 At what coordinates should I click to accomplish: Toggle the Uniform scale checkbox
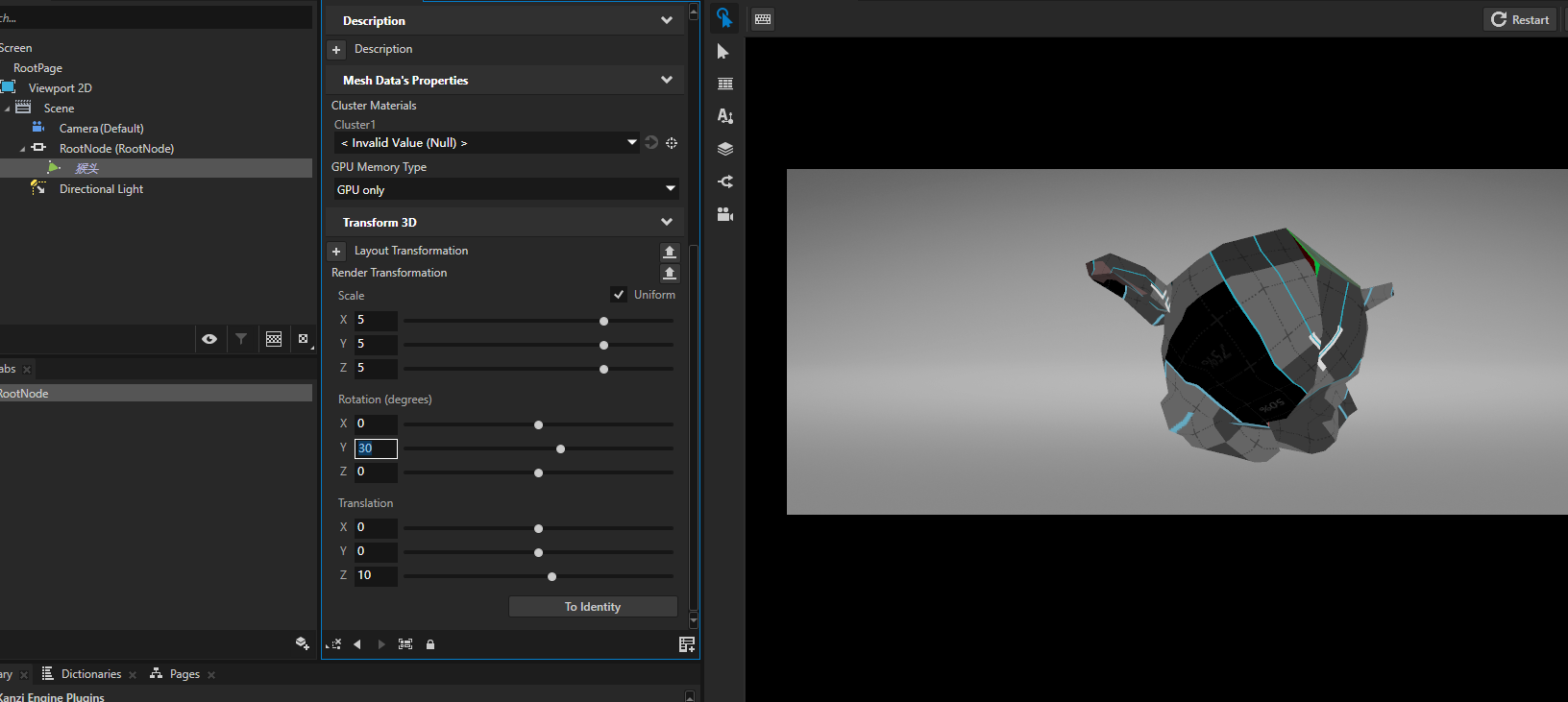click(619, 295)
